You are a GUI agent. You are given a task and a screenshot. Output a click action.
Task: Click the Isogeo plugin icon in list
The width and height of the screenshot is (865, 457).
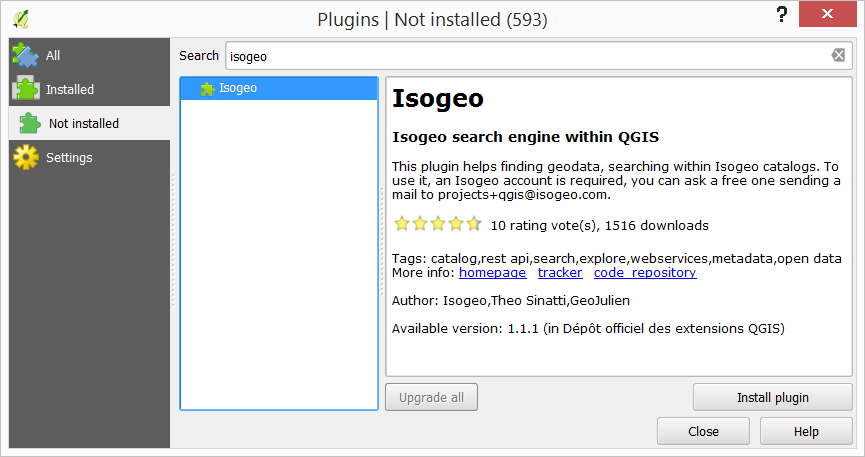coord(207,88)
